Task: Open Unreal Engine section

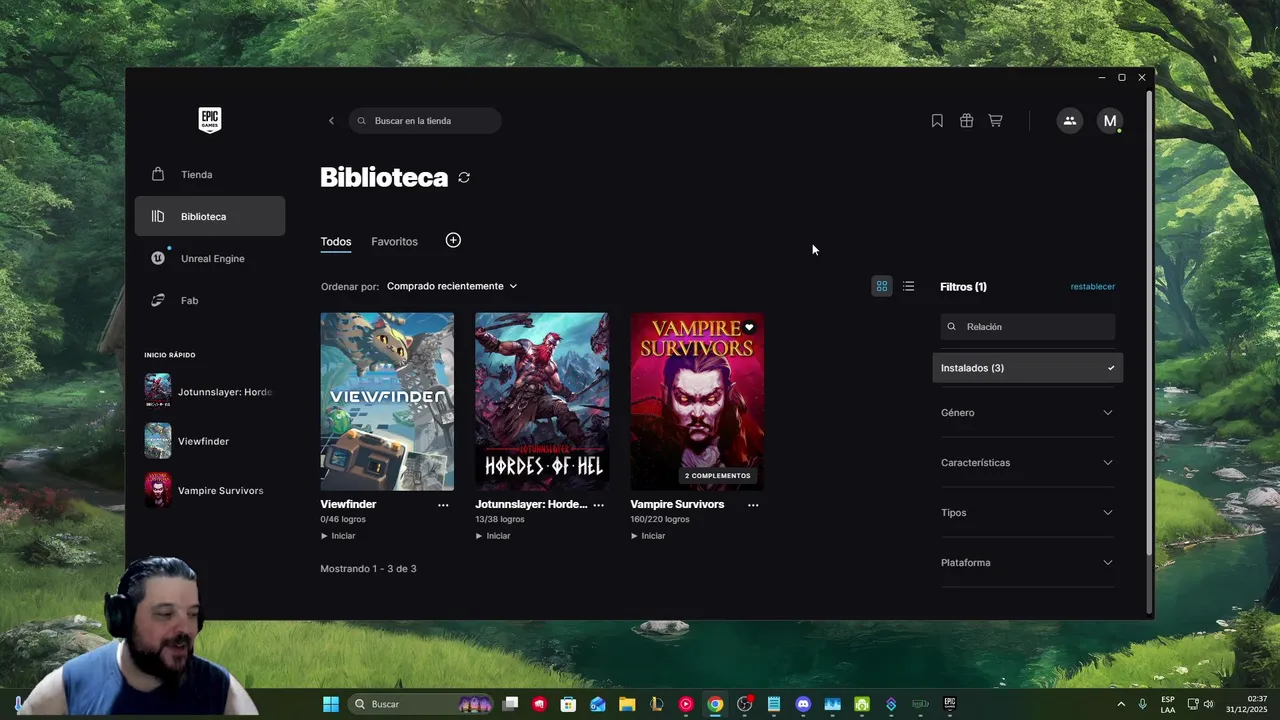Action: click(x=210, y=258)
